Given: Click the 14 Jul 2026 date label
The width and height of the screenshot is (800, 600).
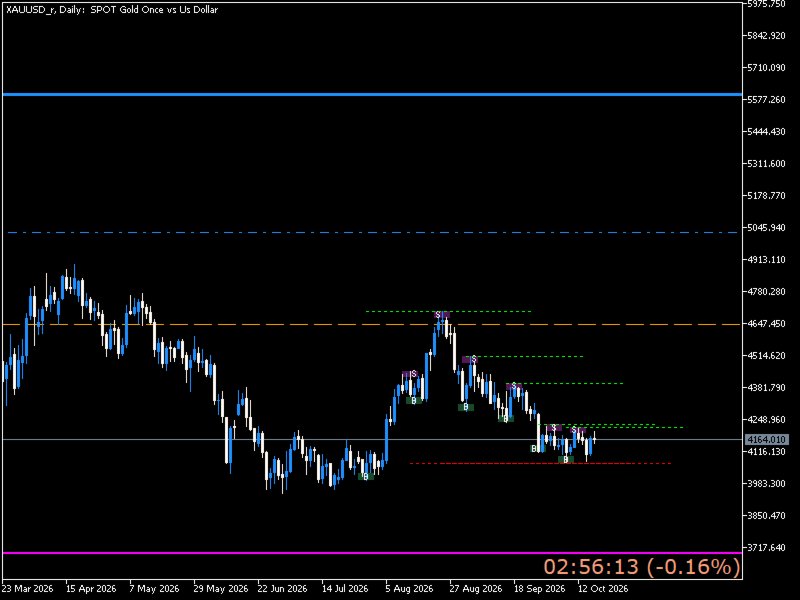Looking at the screenshot, I should tap(345, 589).
